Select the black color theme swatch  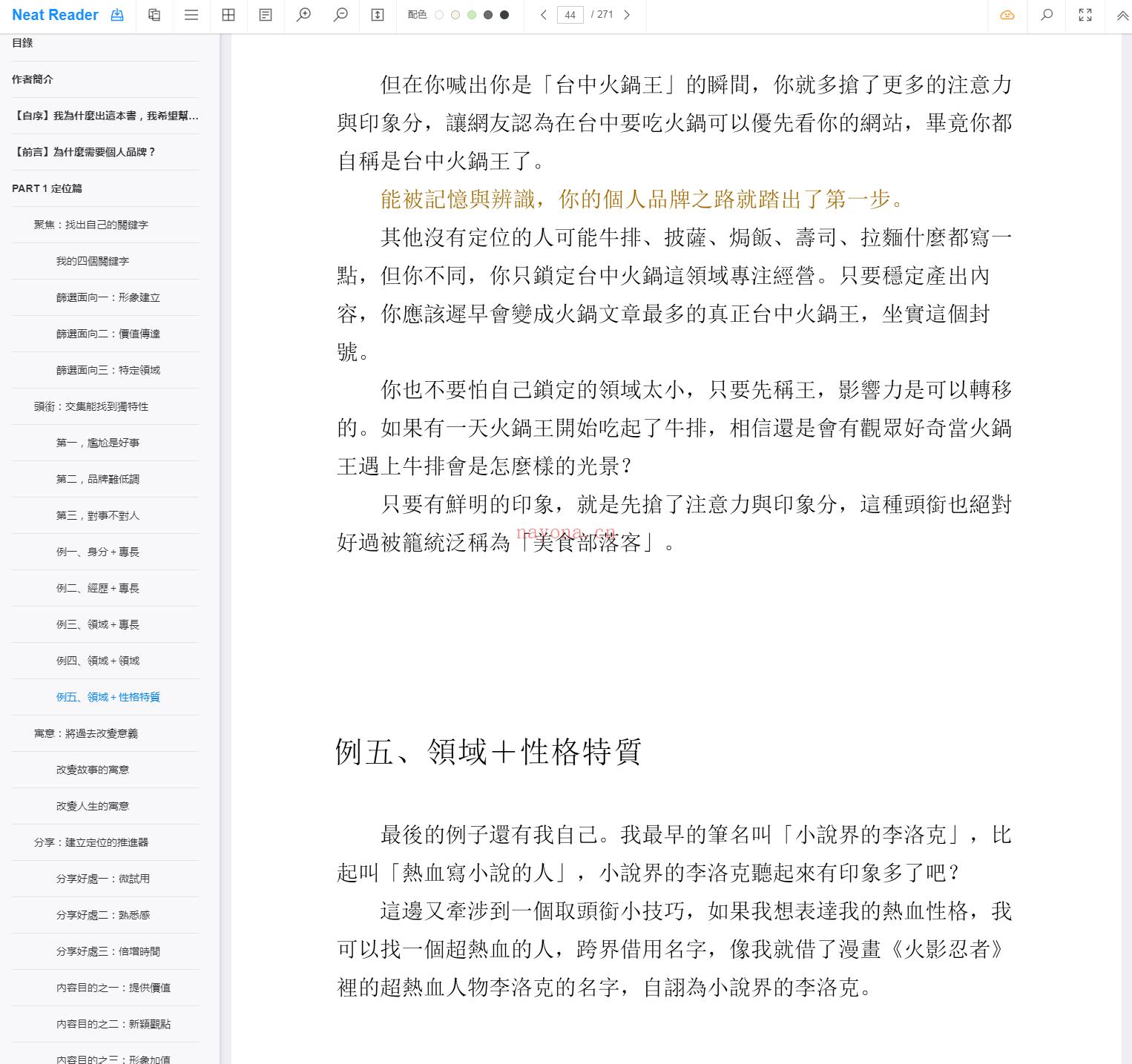click(x=504, y=15)
